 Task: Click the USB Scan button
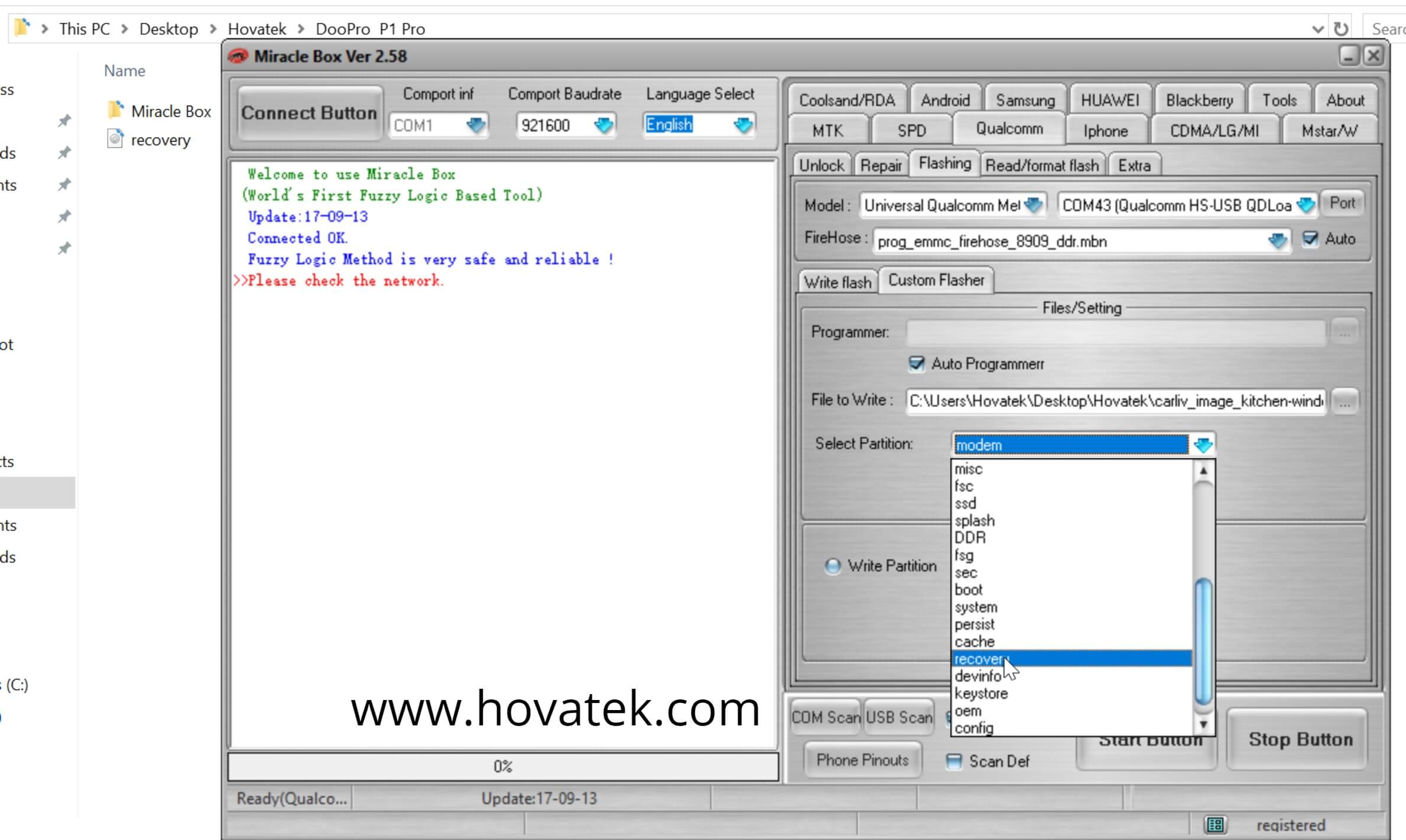[x=899, y=717]
